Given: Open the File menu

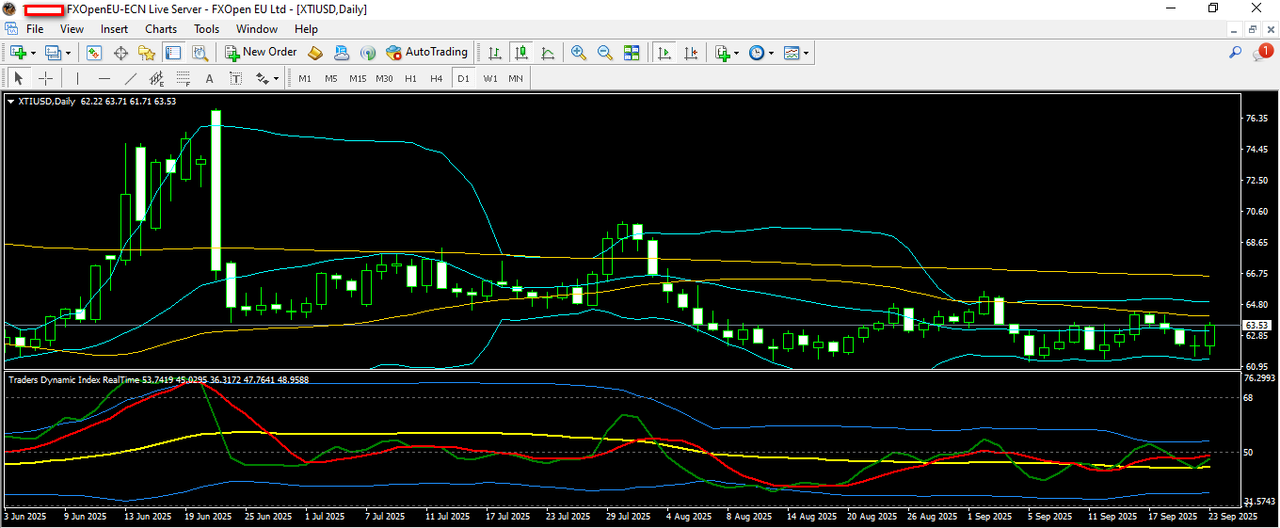Looking at the screenshot, I should (x=35, y=29).
